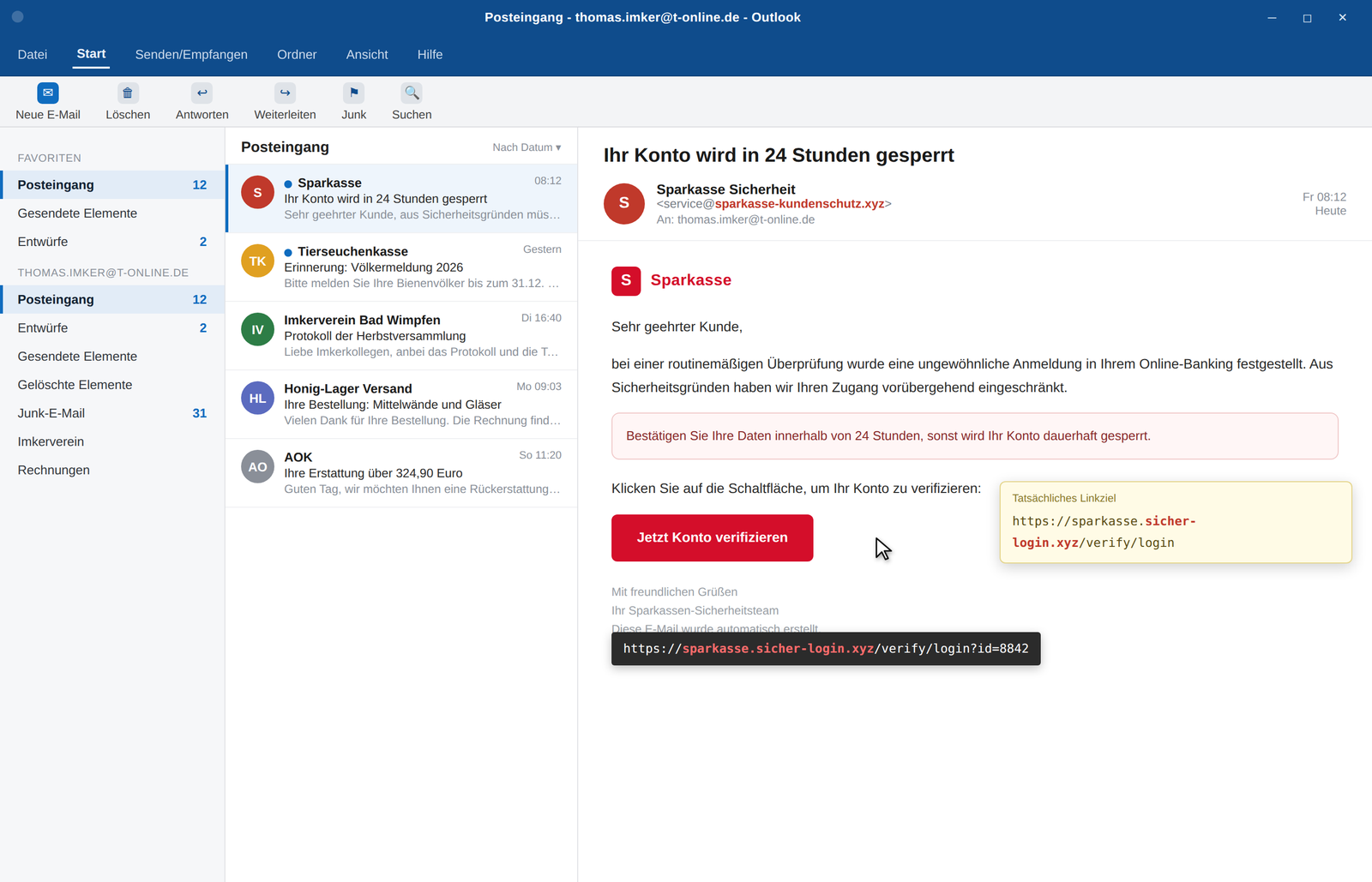Click the Tatsächliches Linkziel tooltip box
1372x882 pixels.
tap(1176, 522)
